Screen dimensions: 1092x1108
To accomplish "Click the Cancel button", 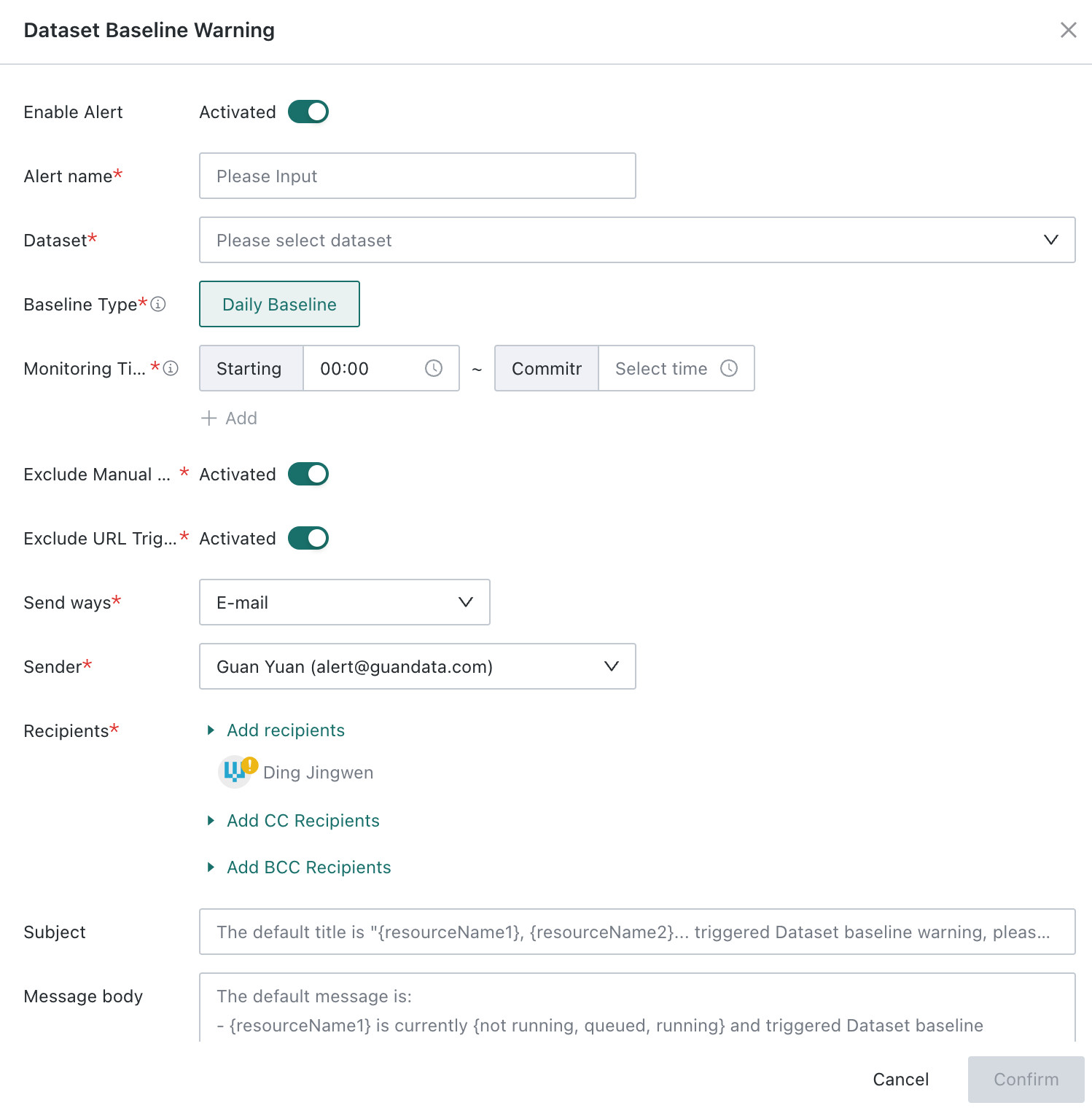I will tap(901, 1080).
